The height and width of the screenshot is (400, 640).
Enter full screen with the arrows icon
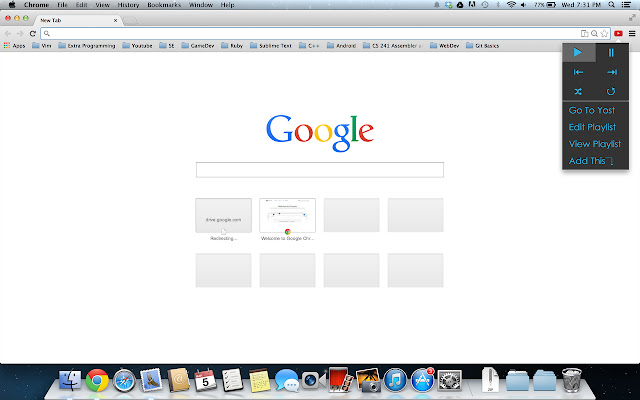[x=632, y=18]
